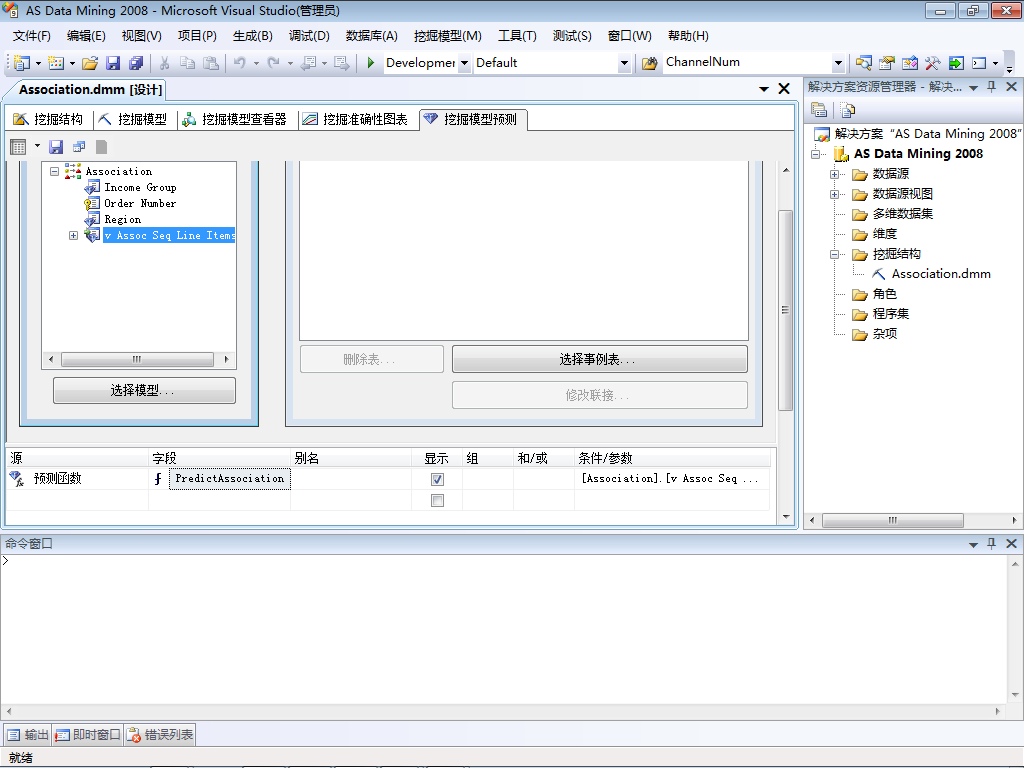
Task: Open the 数据库(A) menu
Action: [372, 36]
